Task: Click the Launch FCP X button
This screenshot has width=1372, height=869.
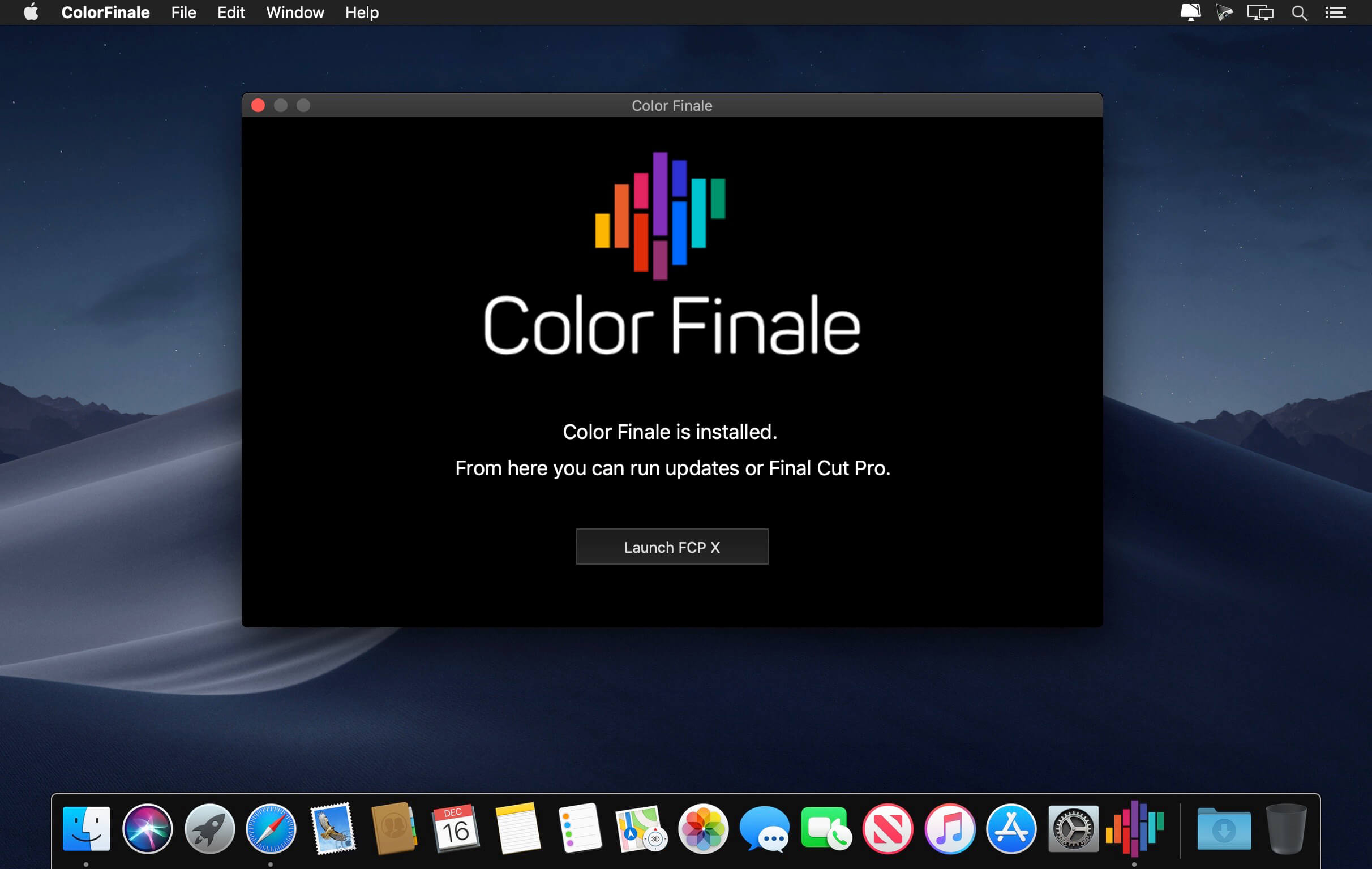Action: [672, 547]
